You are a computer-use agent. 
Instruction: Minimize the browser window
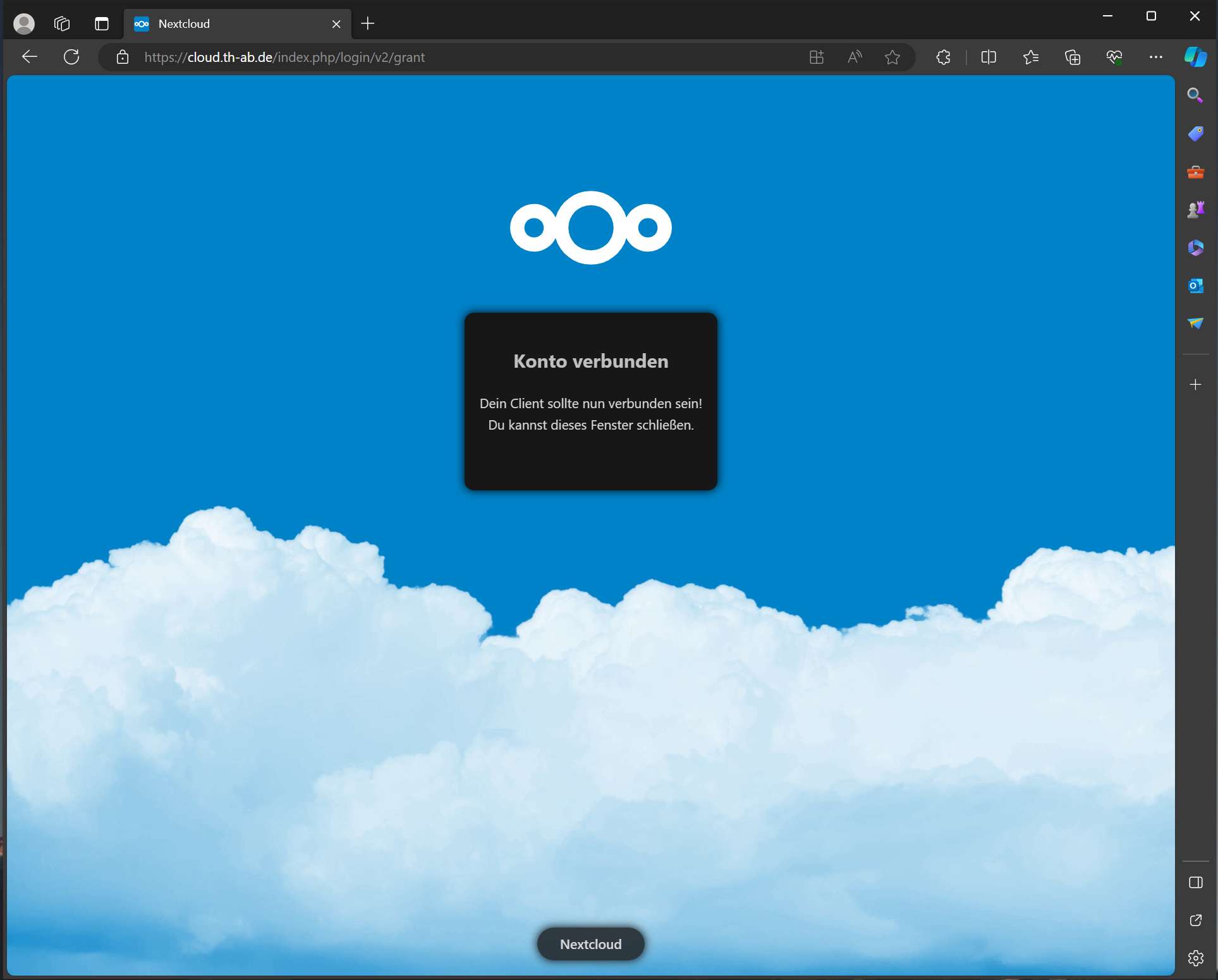click(1107, 16)
